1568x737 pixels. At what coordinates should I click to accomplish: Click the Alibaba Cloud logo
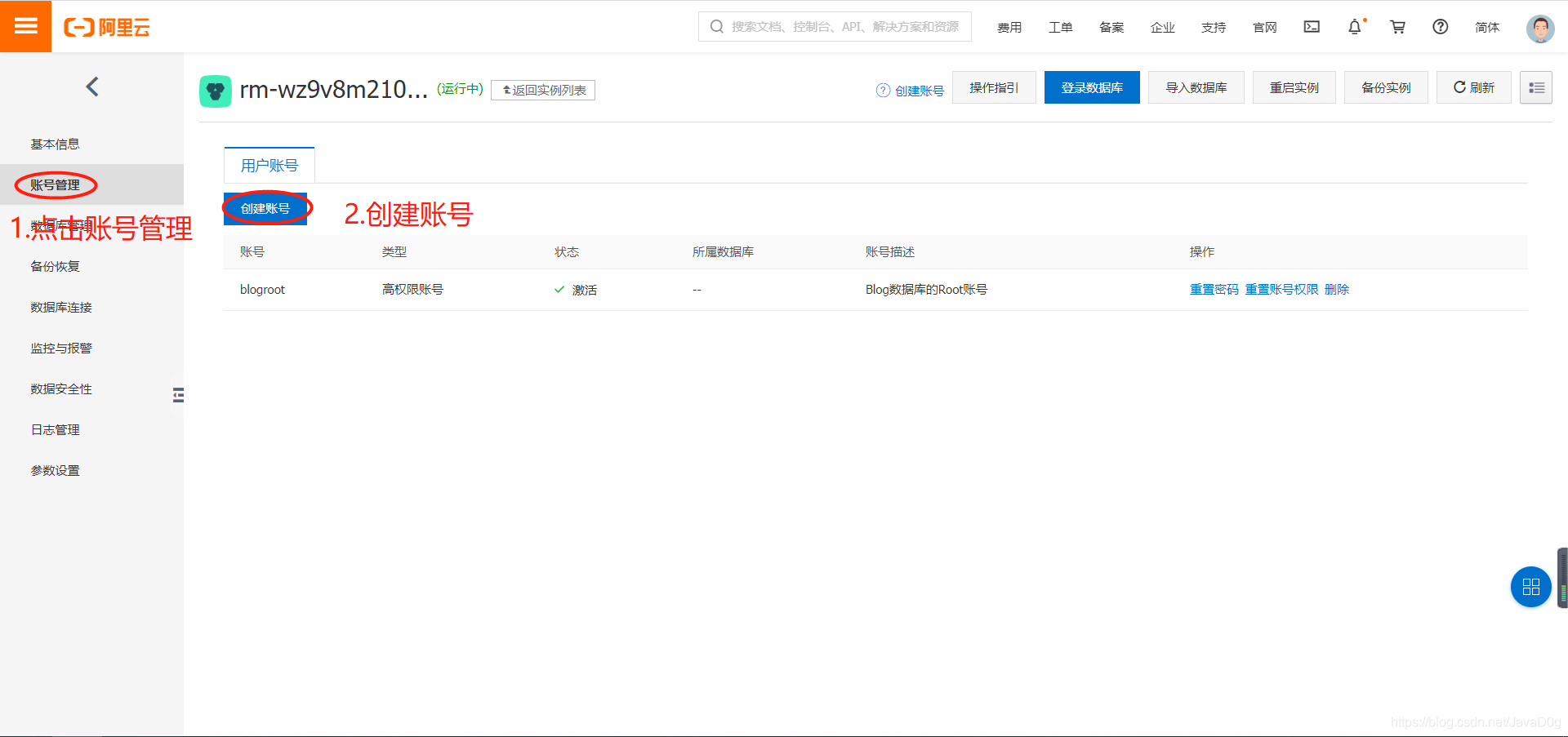click(x=107, y=27)
